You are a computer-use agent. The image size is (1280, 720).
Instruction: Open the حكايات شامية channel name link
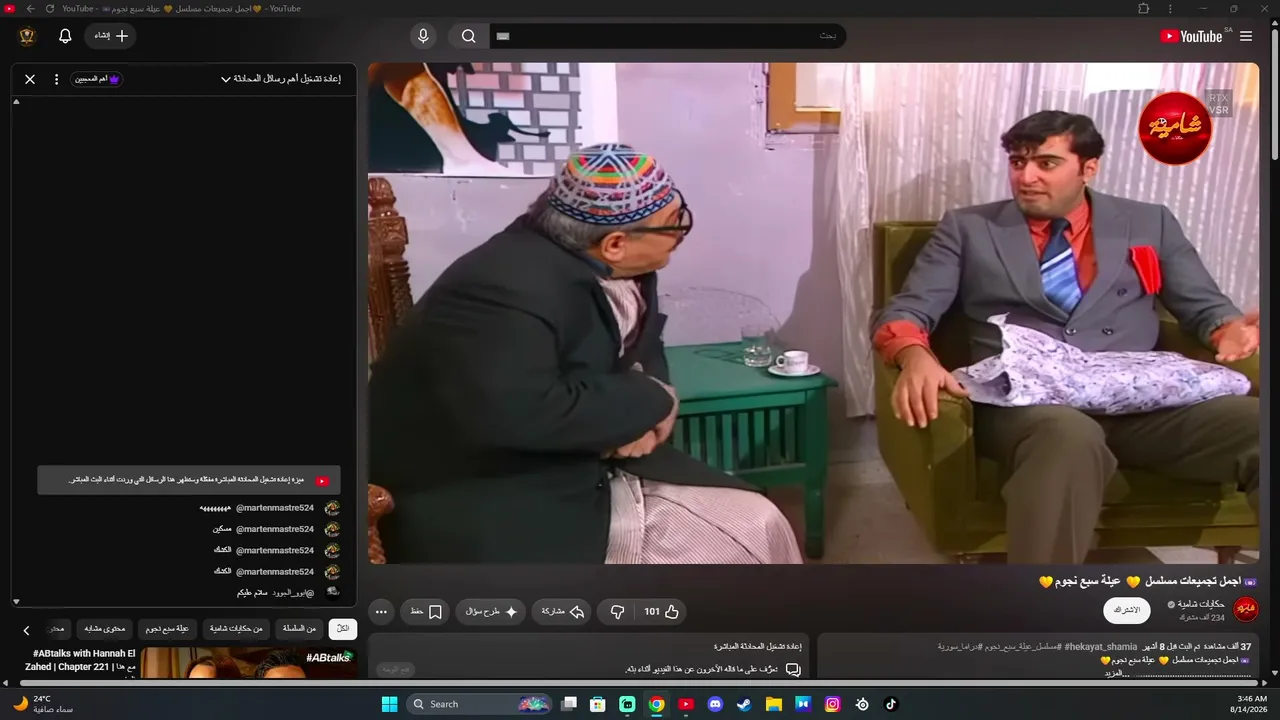pyautogui.click(x=1201, y=604)
